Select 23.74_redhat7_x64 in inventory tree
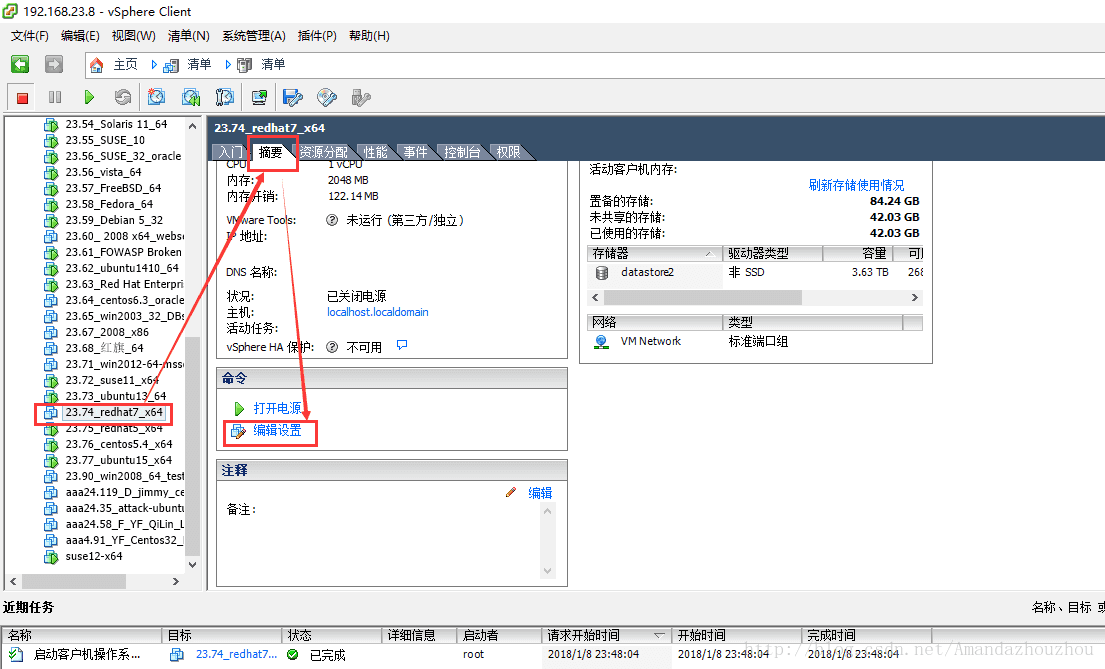This screenshot has height=669, width=1105. 113,412
